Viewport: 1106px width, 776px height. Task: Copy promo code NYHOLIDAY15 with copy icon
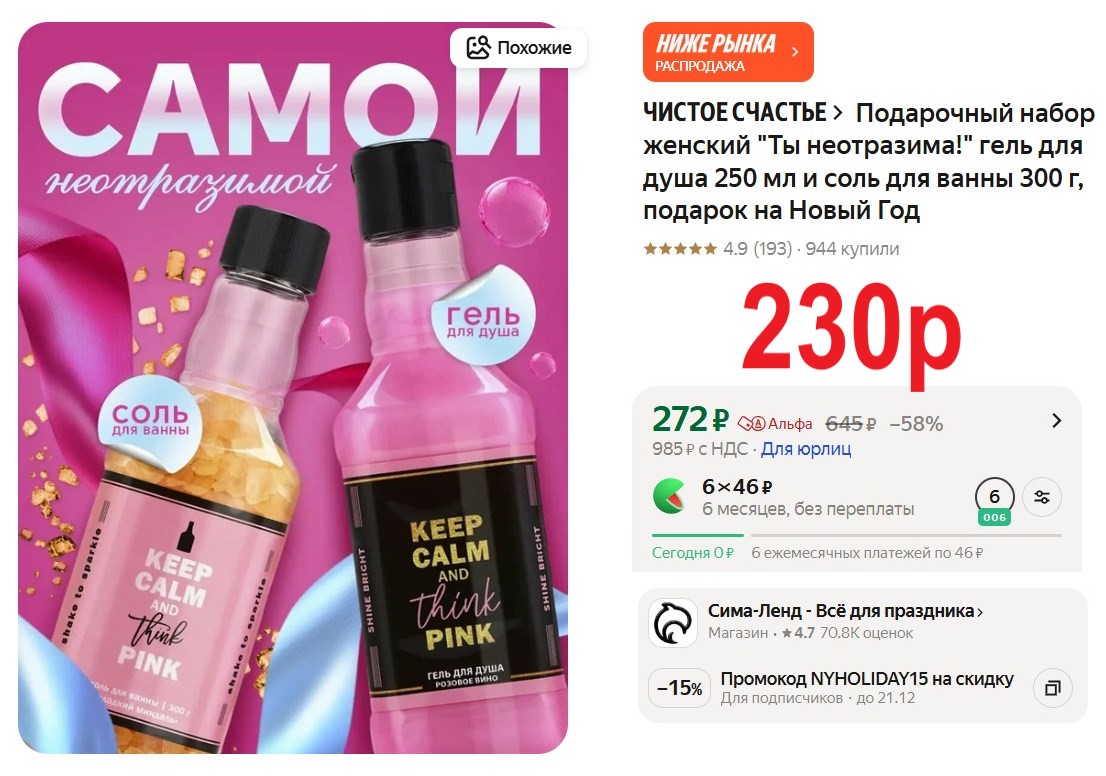[x=1052, y=688]
